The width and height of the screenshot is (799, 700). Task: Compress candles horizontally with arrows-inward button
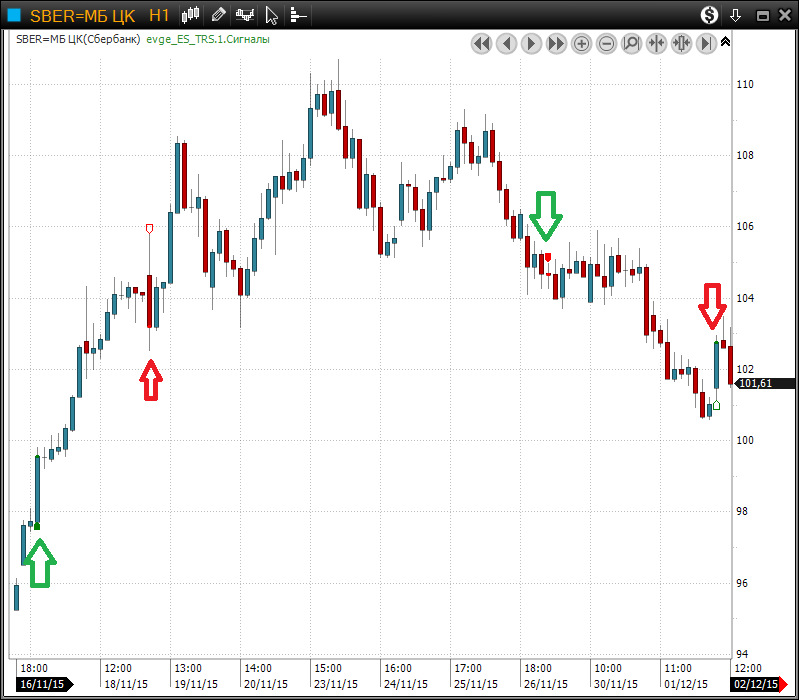click(657, 43)
